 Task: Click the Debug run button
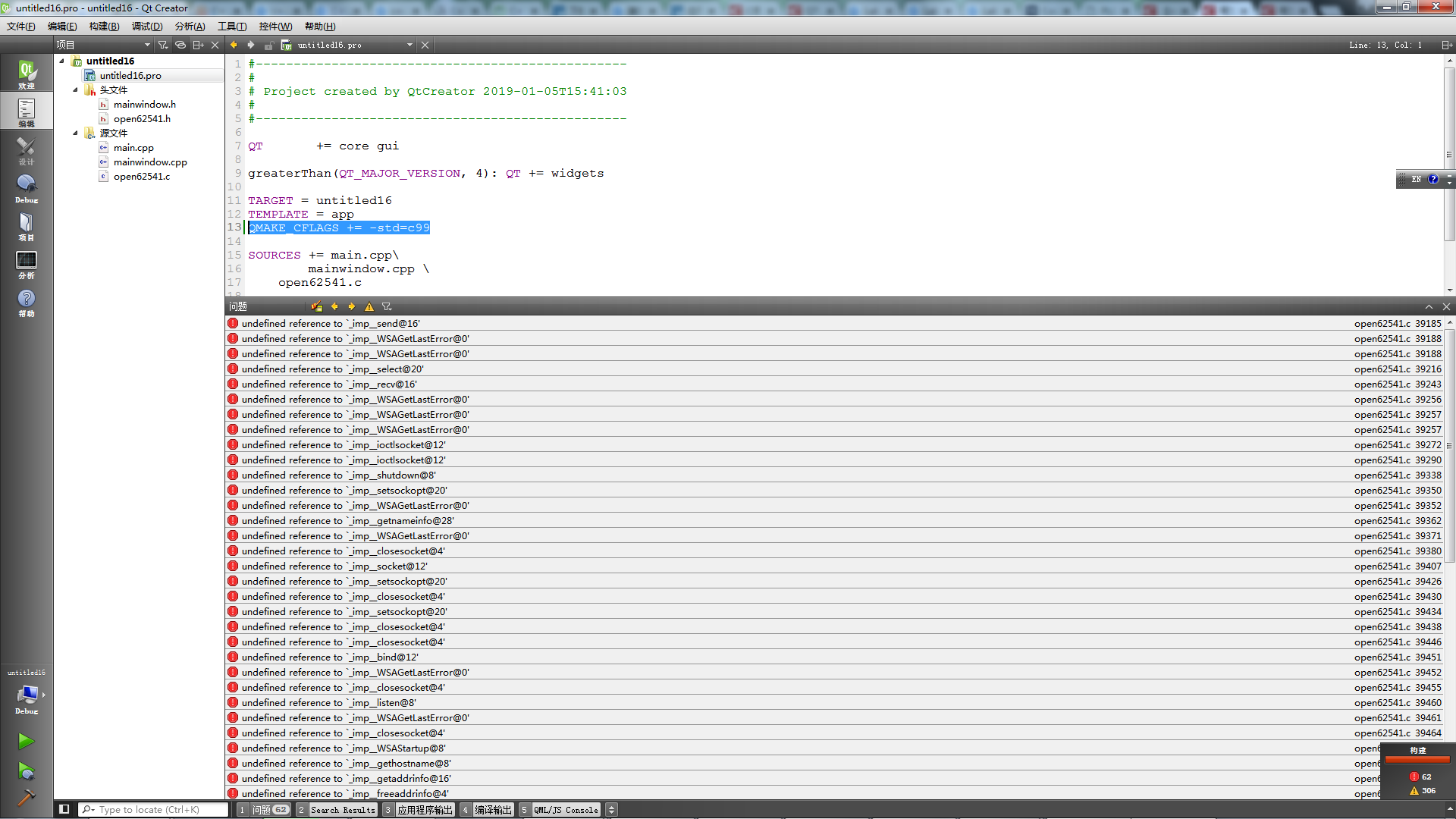click(x=26, y=771)
